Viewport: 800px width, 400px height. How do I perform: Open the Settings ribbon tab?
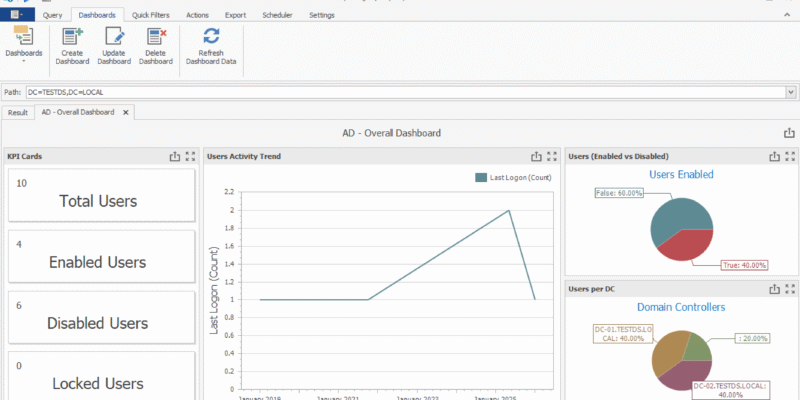(321, 15)
